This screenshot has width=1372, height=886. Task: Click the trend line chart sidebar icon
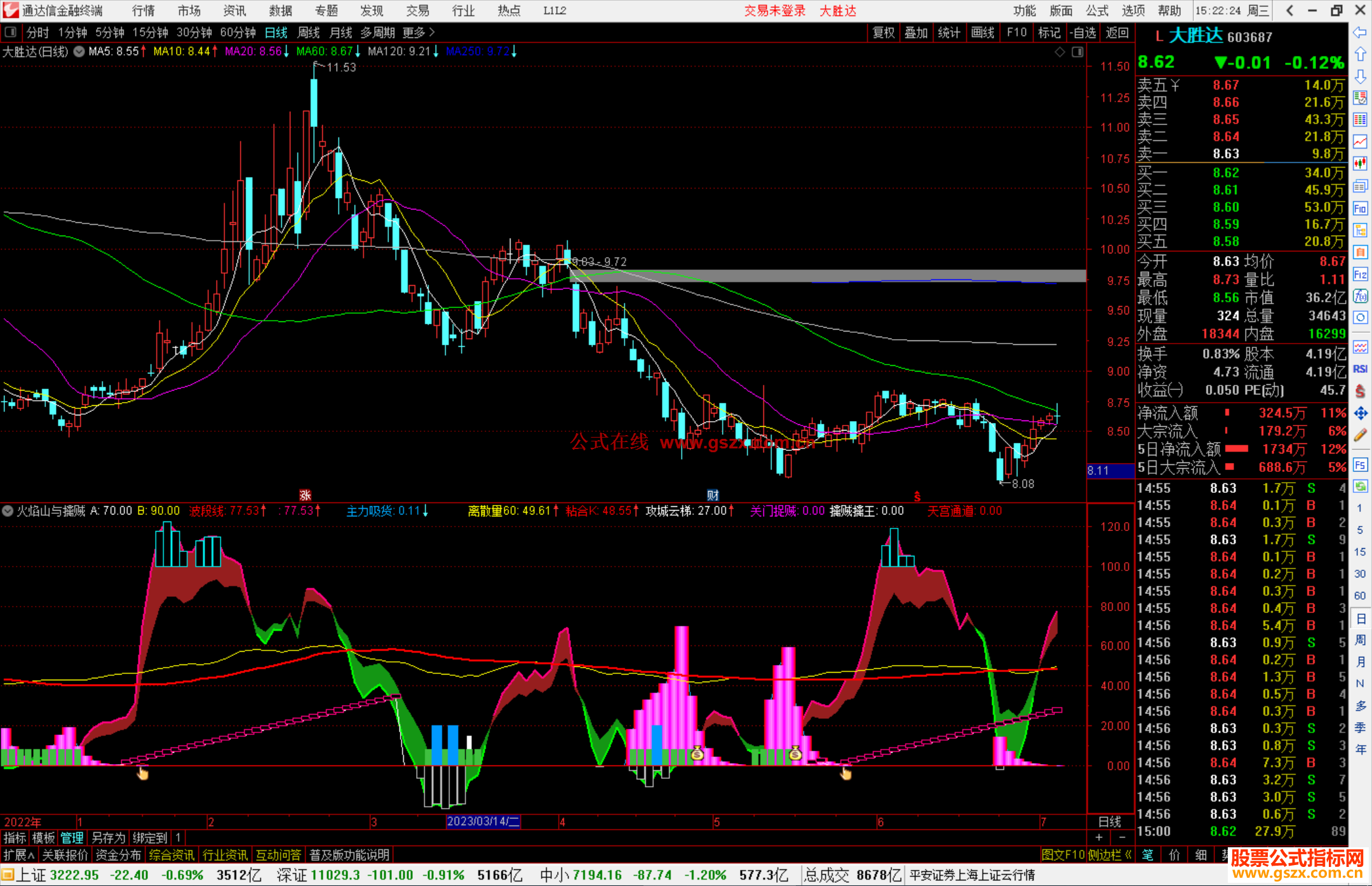point(1360,142)
